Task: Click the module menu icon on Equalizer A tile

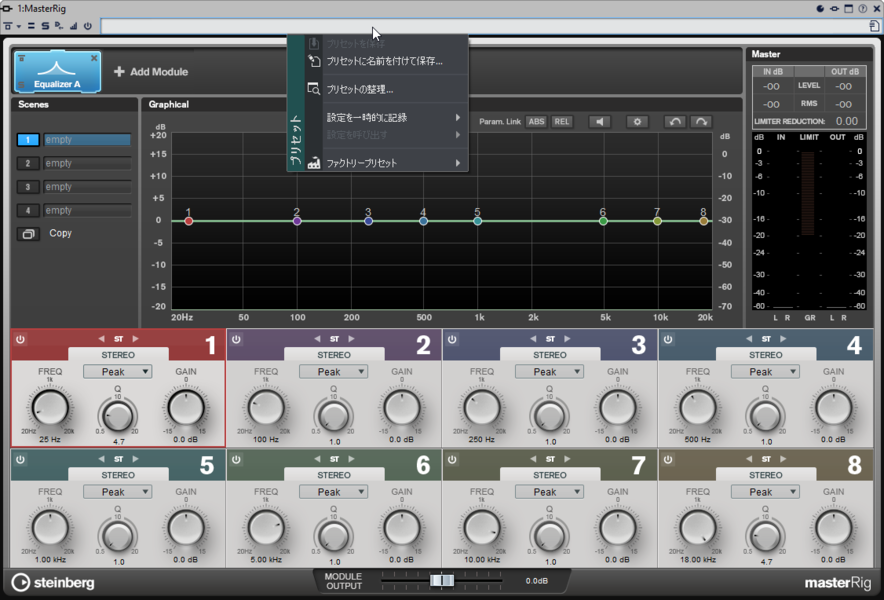Action: [x=21, y=58]
